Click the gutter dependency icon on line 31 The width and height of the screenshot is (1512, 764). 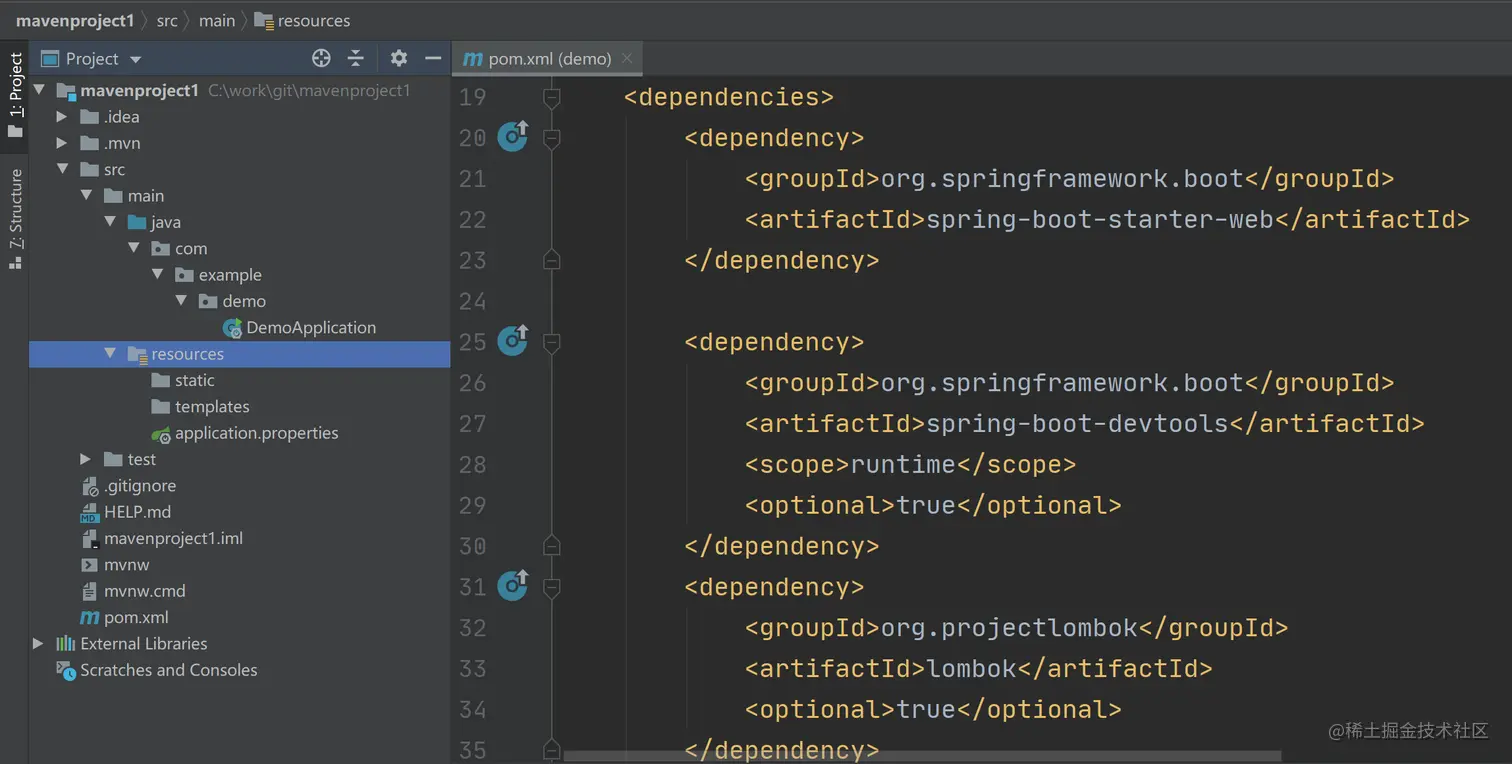tap(513, 585)
